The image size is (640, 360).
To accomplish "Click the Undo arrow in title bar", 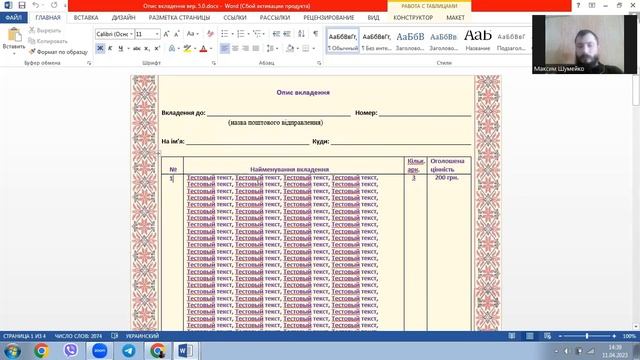I will [x=36, y=5].
